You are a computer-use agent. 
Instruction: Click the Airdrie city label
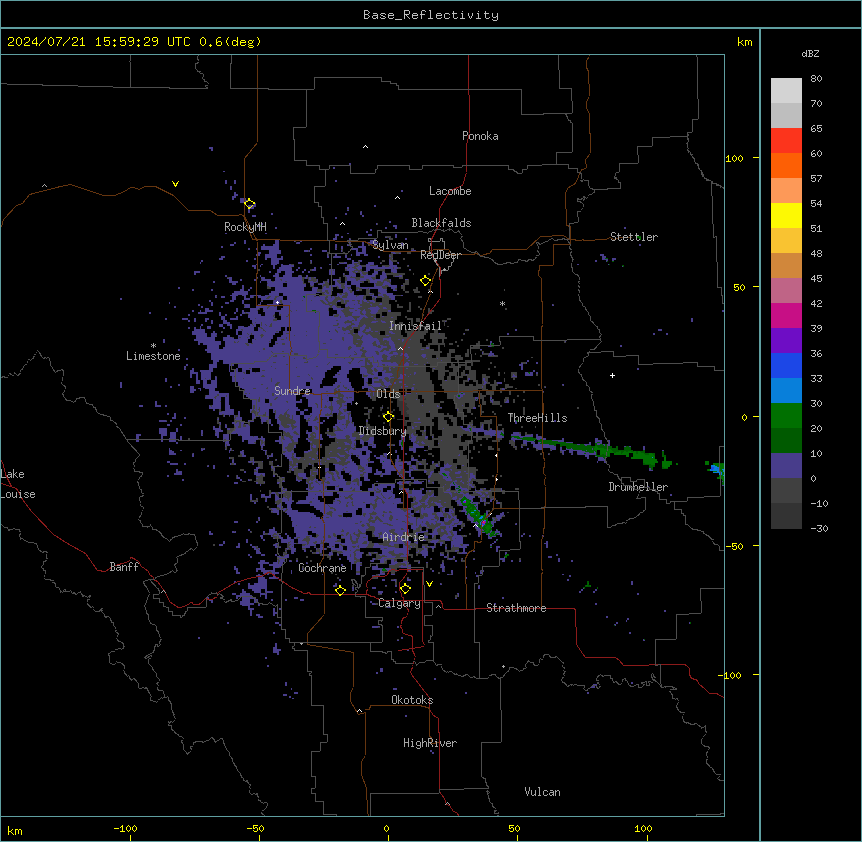pyautogui.click(x=404, y=537)
